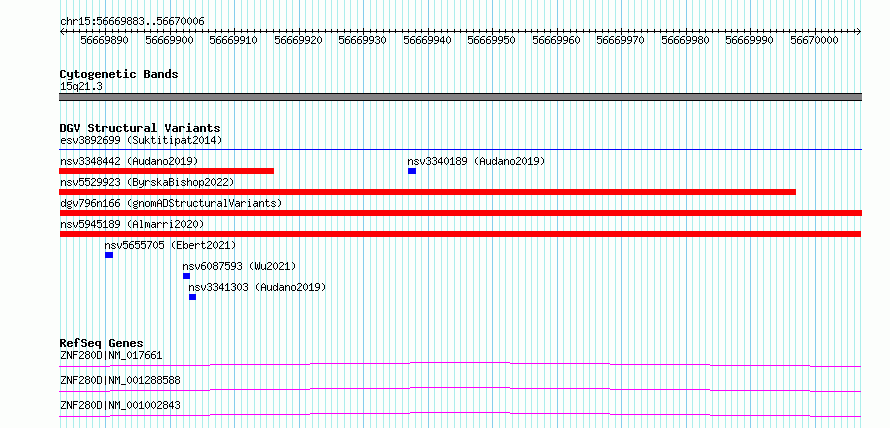890x428 pixels.
Task: Click ruler position 56669910
Action: [233, 40]
